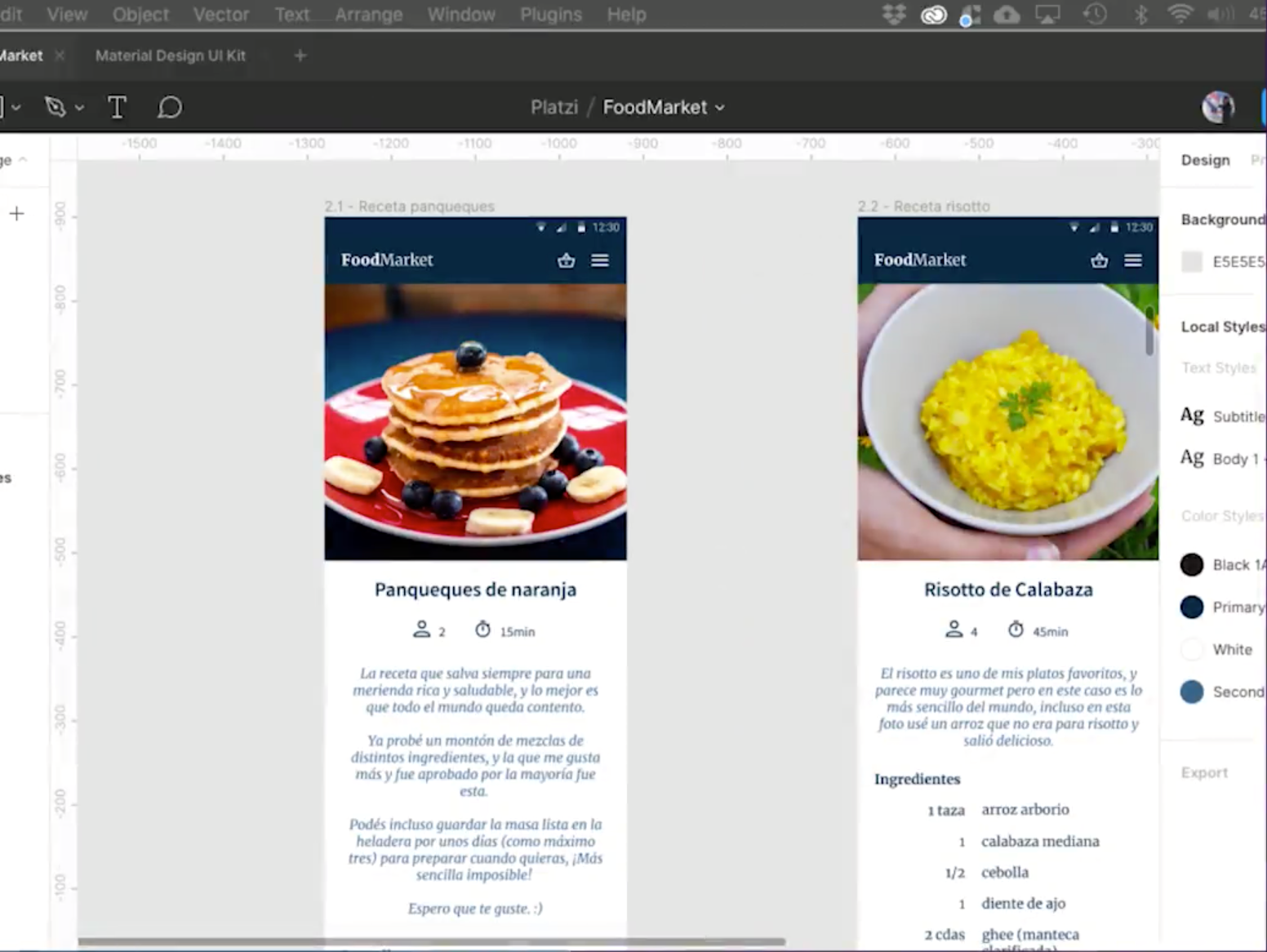1267x952 pixels.
Task: Open Creative Cloud menu bar icon
Action: pyautogui.click(x=933, y=15)
